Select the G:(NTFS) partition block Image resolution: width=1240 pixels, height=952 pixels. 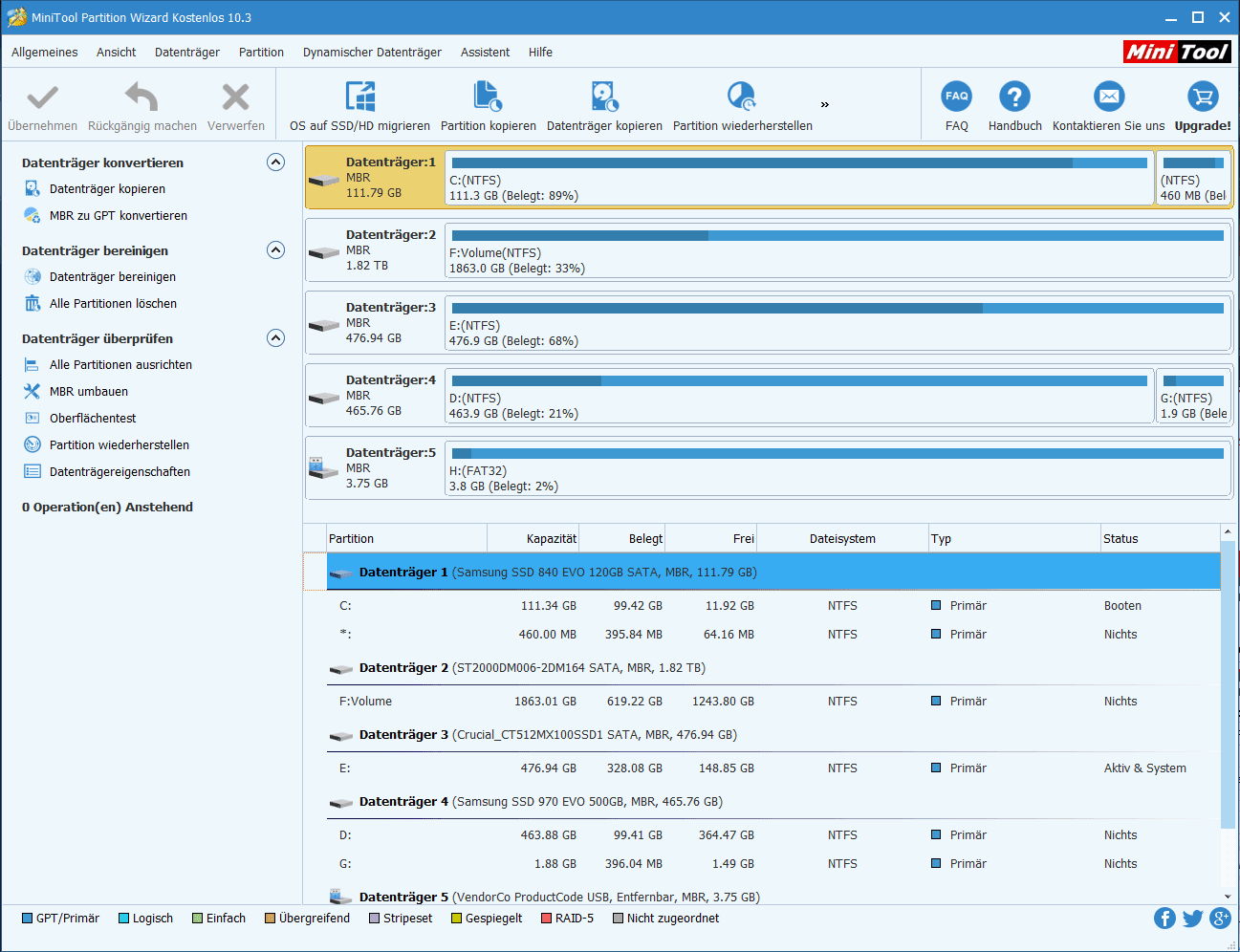pos(1193,396)
